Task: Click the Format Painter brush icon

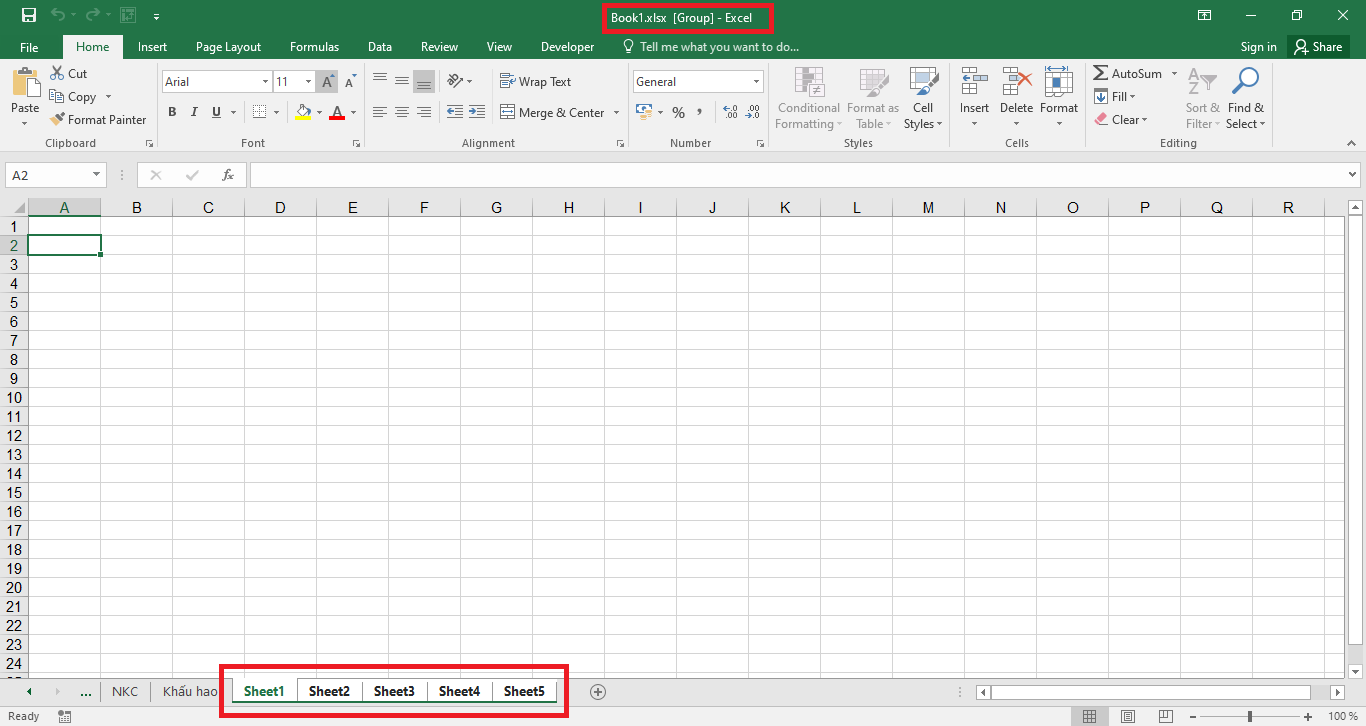Action: pos(57,120)
